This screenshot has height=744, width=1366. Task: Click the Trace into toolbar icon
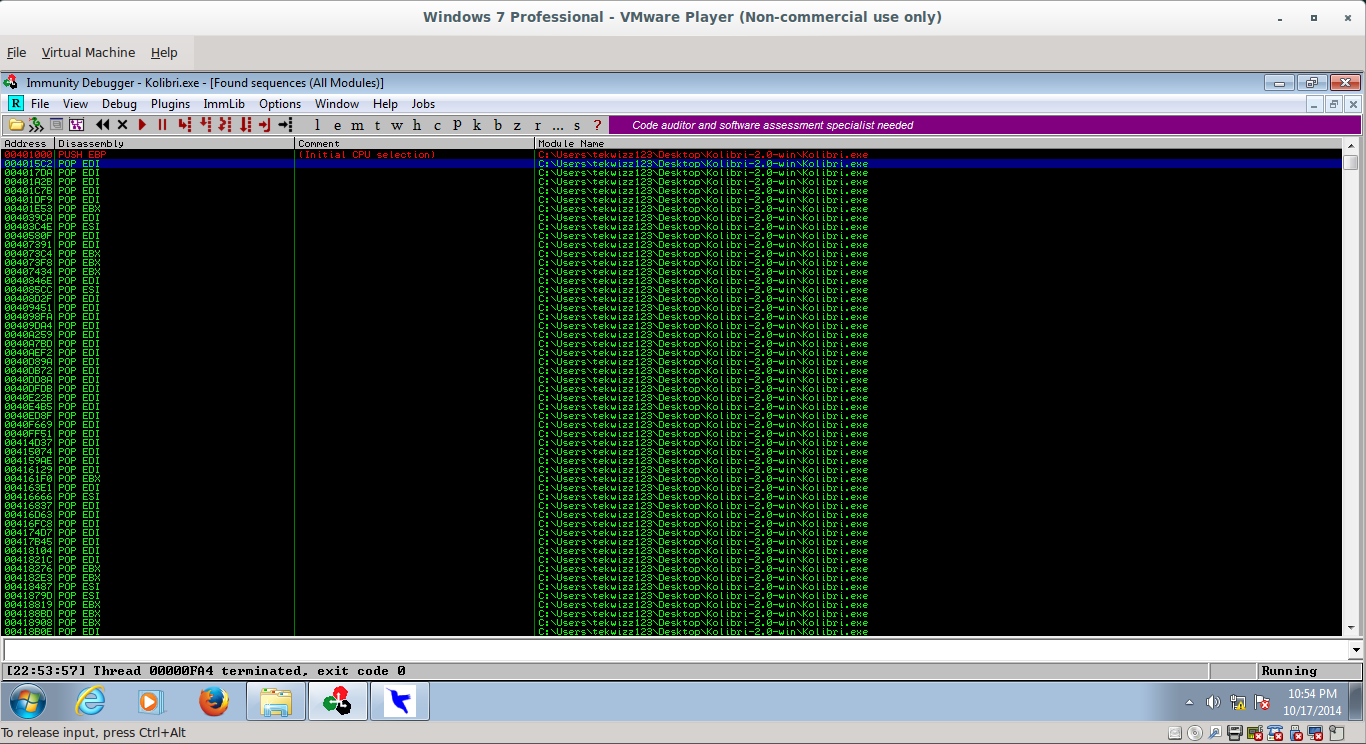coord(224,125)
